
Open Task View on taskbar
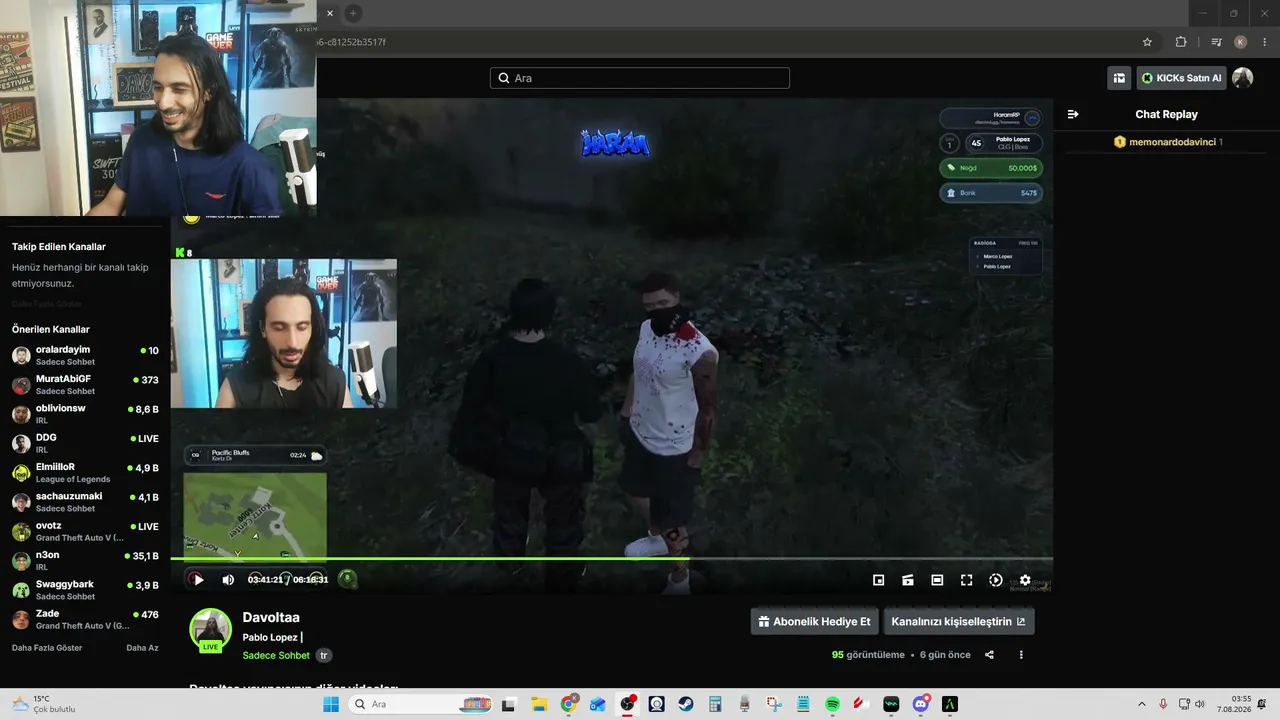[x=510, y=704]
